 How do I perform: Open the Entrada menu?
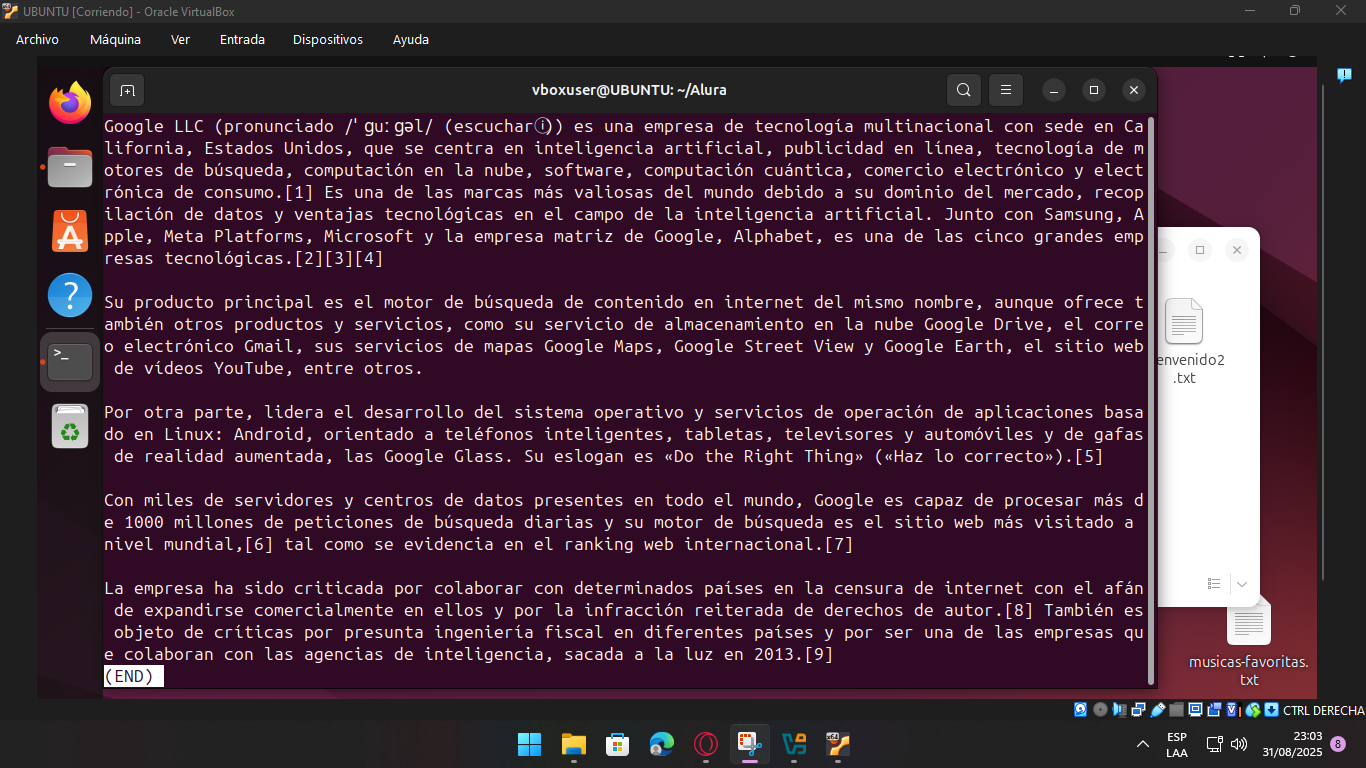pos(242,40)
